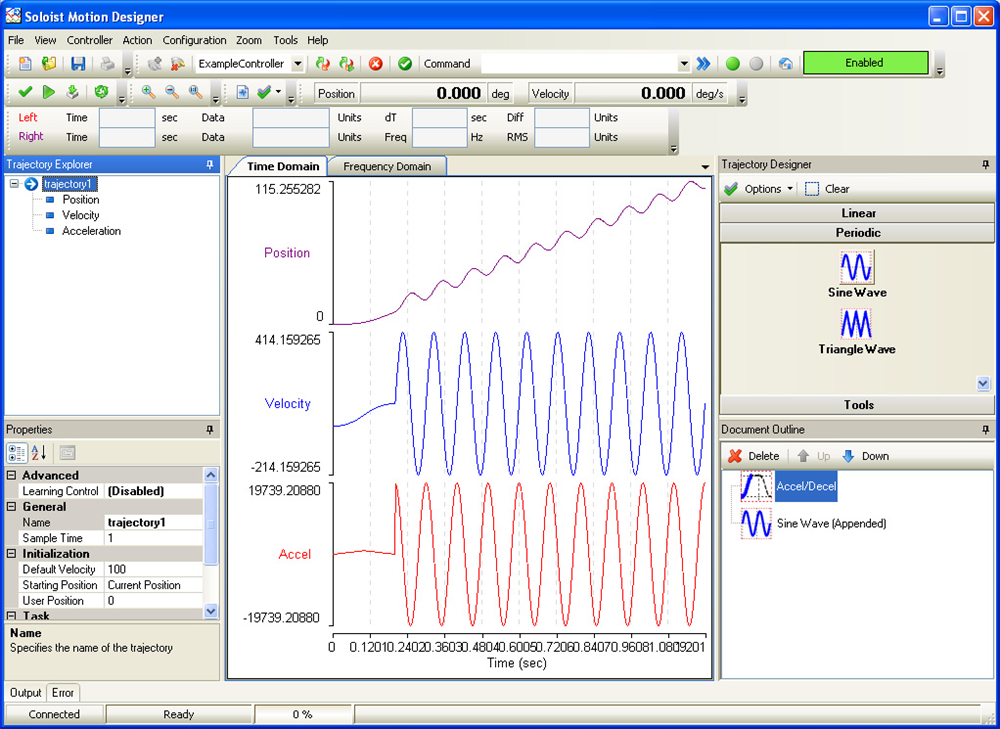The height and width of the screenshot is (729, 1000).
Task: Click the Up button in Document Outline
Action: tap(814, 456)
